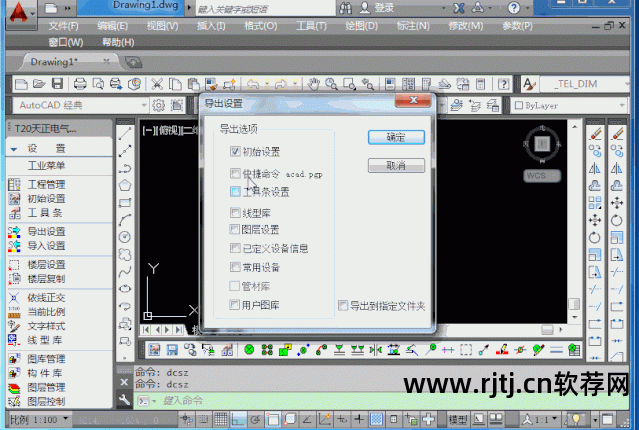The height and width of the screenshot is (430, 639).
Task: Uncheck the 初始设置 checkbox
Action: click(x=235, y=152)
